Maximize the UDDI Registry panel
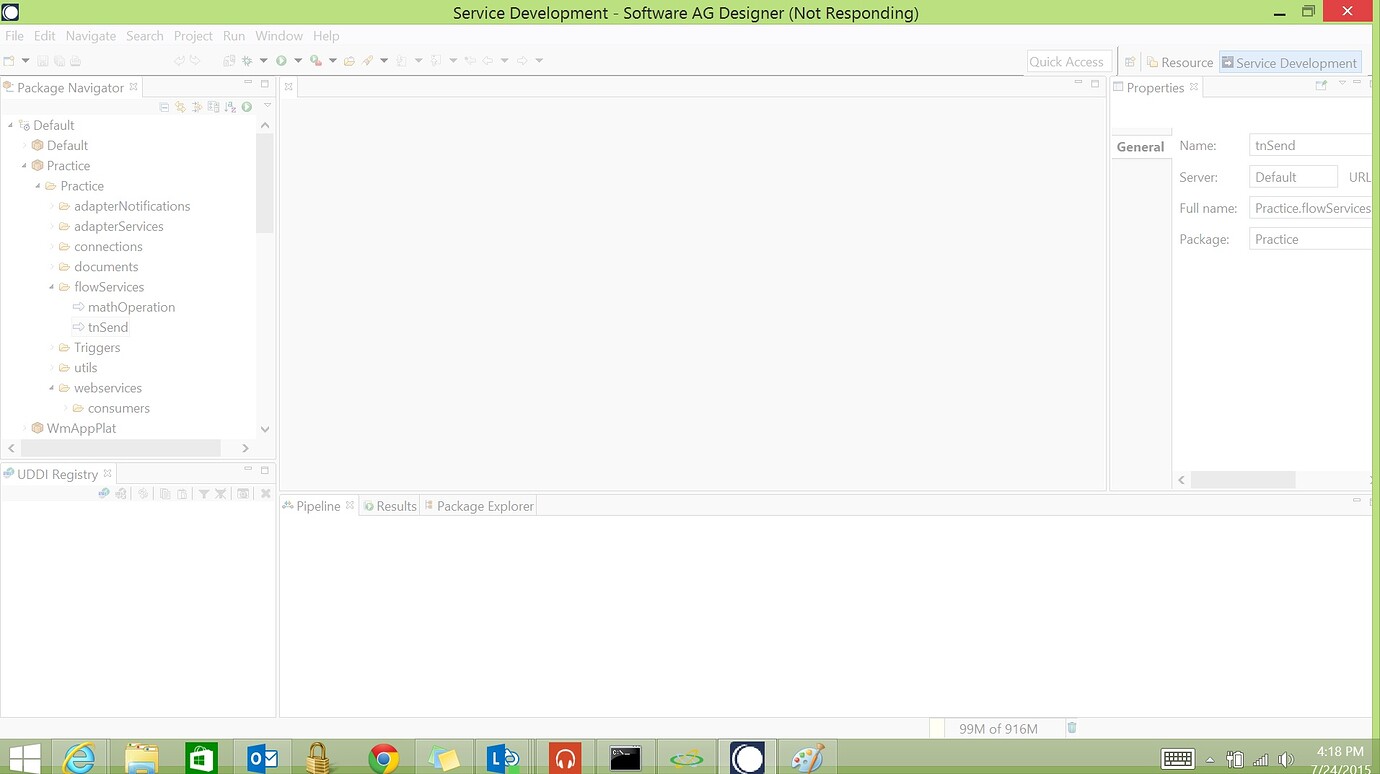The width and height of the screenshot is (1380, 774). tap(265, 470)
